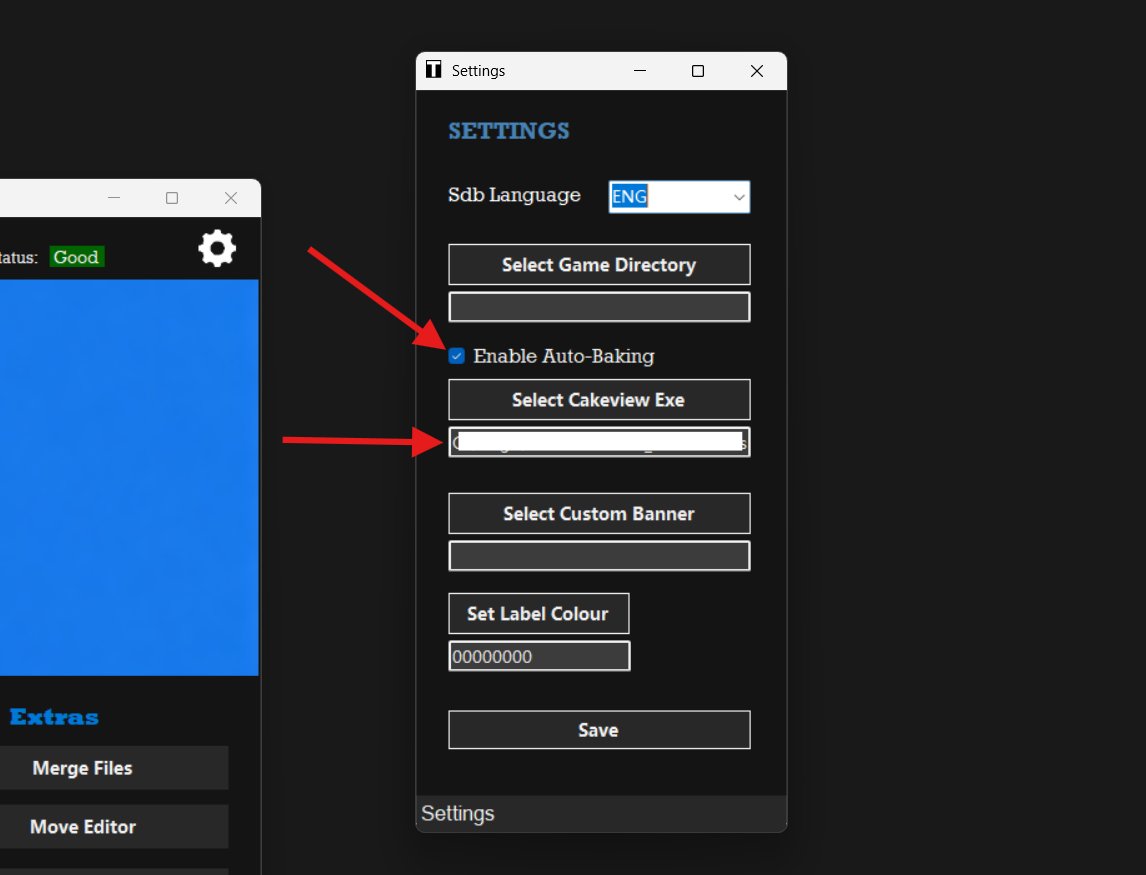
Task: Click the Select Custom Banner button
Action: [598, 513]
